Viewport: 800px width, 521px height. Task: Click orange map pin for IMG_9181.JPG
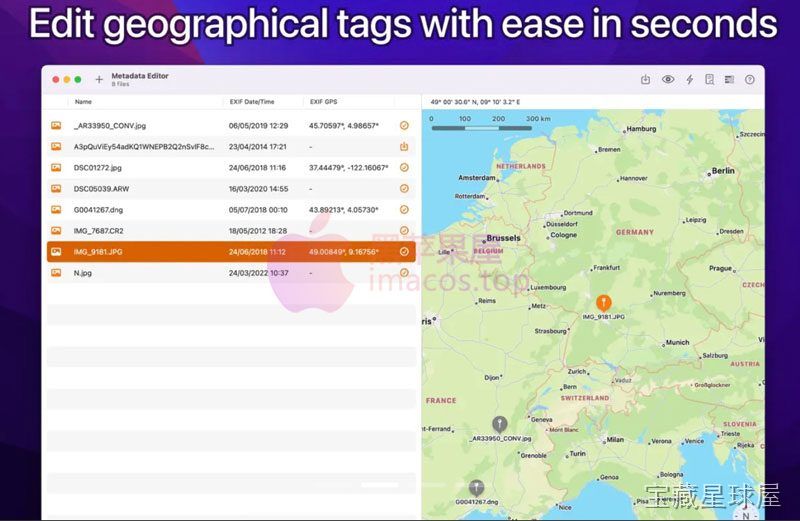604,303
